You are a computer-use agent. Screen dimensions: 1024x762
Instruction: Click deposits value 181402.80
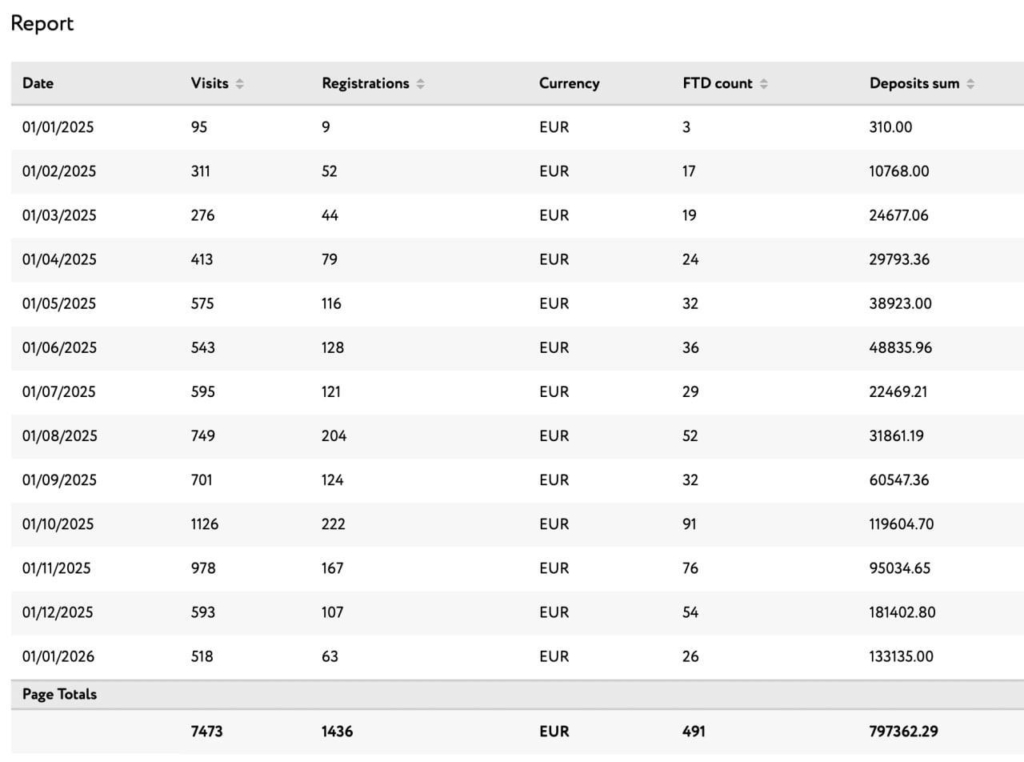click(902, 612)
